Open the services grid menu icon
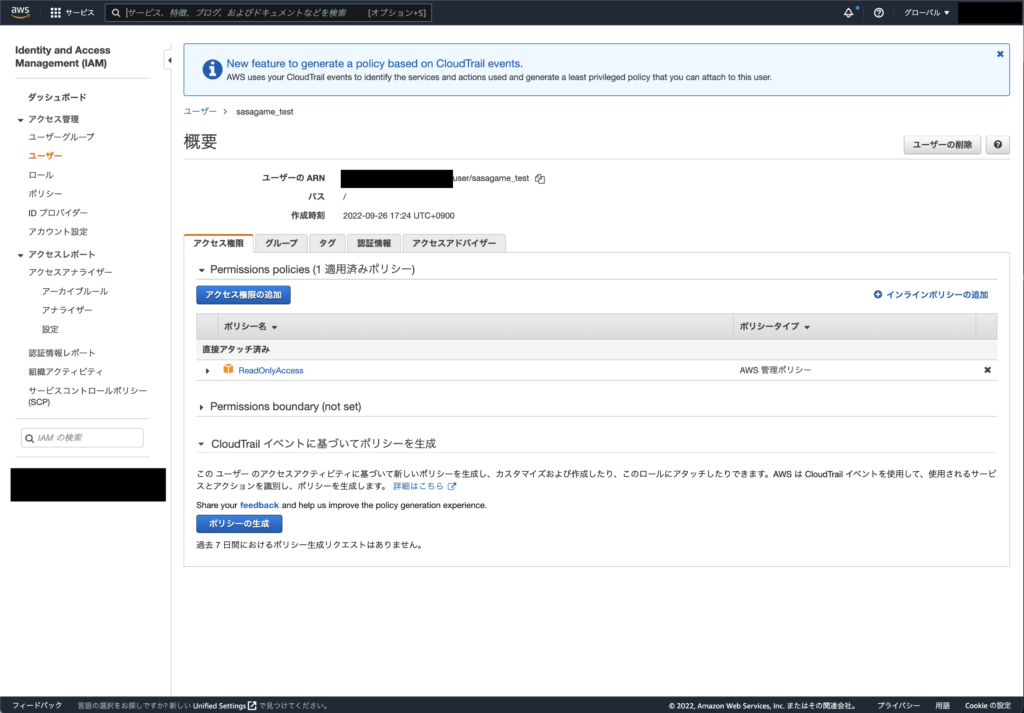Viewport: 1024px width, 713px height. coord(55,13)
